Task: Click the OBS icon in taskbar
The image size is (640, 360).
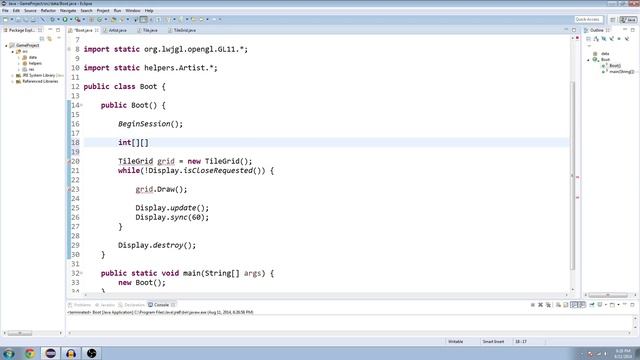Action: pyautogui.click(x=91, y=353)
